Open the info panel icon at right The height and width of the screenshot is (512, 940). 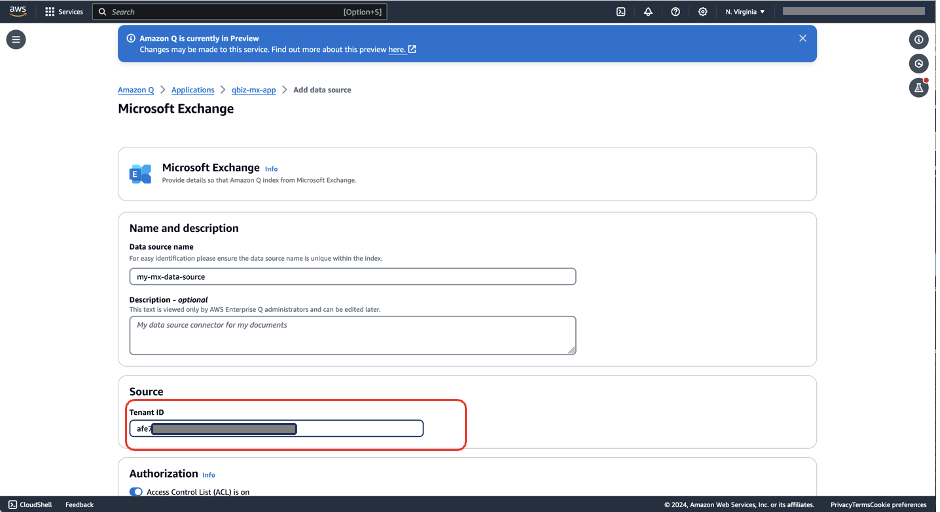(918, 40)
